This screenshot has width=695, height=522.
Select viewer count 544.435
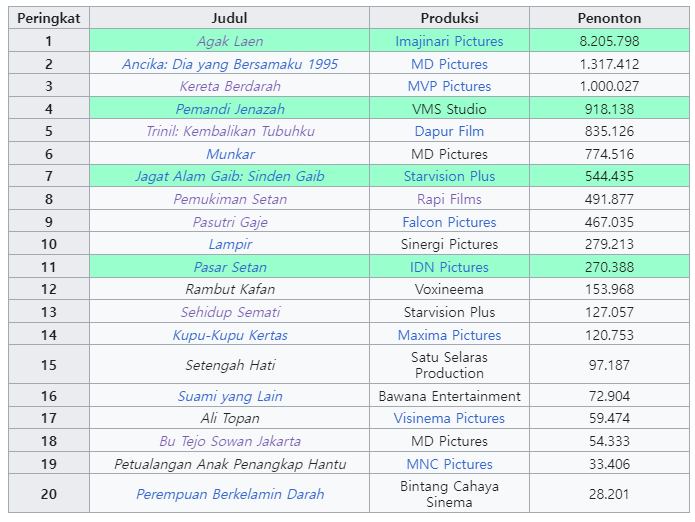[x=609, y=176]
